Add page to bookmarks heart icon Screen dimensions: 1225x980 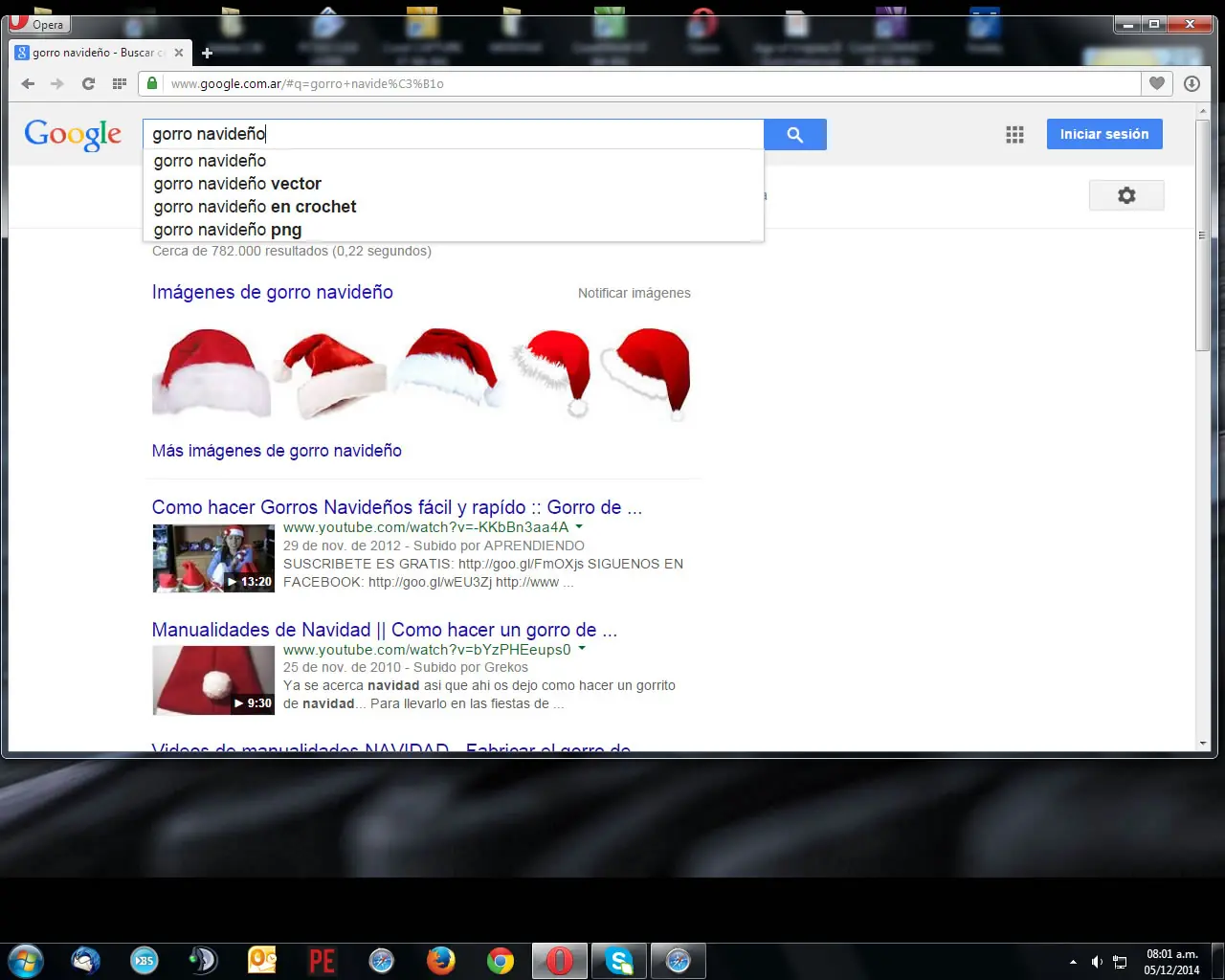tap(1157, 83)
